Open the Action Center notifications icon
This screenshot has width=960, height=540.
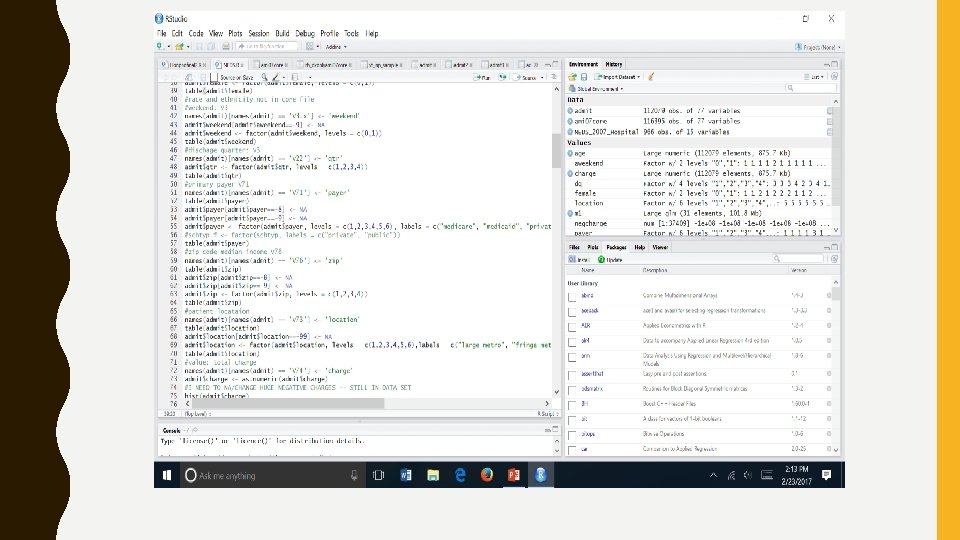[x=827, y=475]
